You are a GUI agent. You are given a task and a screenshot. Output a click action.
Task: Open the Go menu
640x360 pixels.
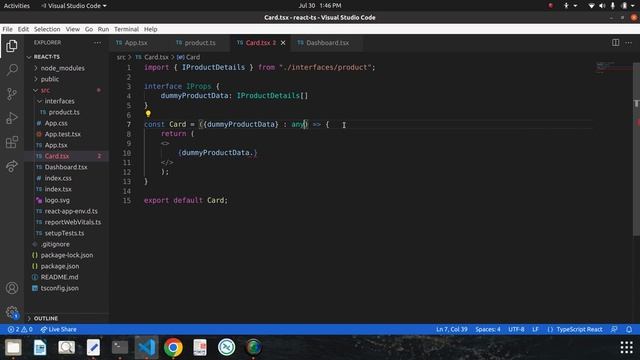89,29
